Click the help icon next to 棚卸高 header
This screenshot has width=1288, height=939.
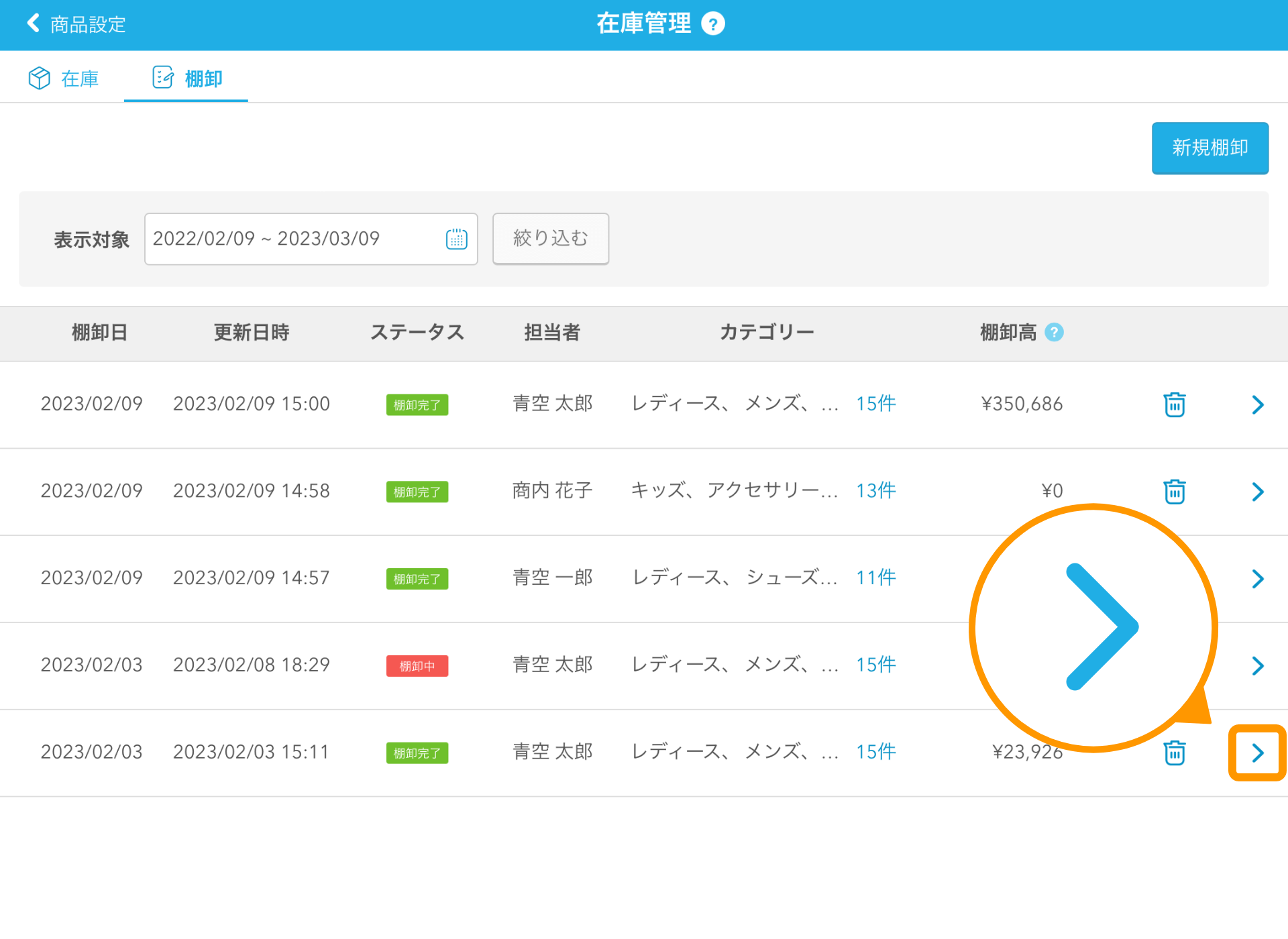pos(1054,332)
